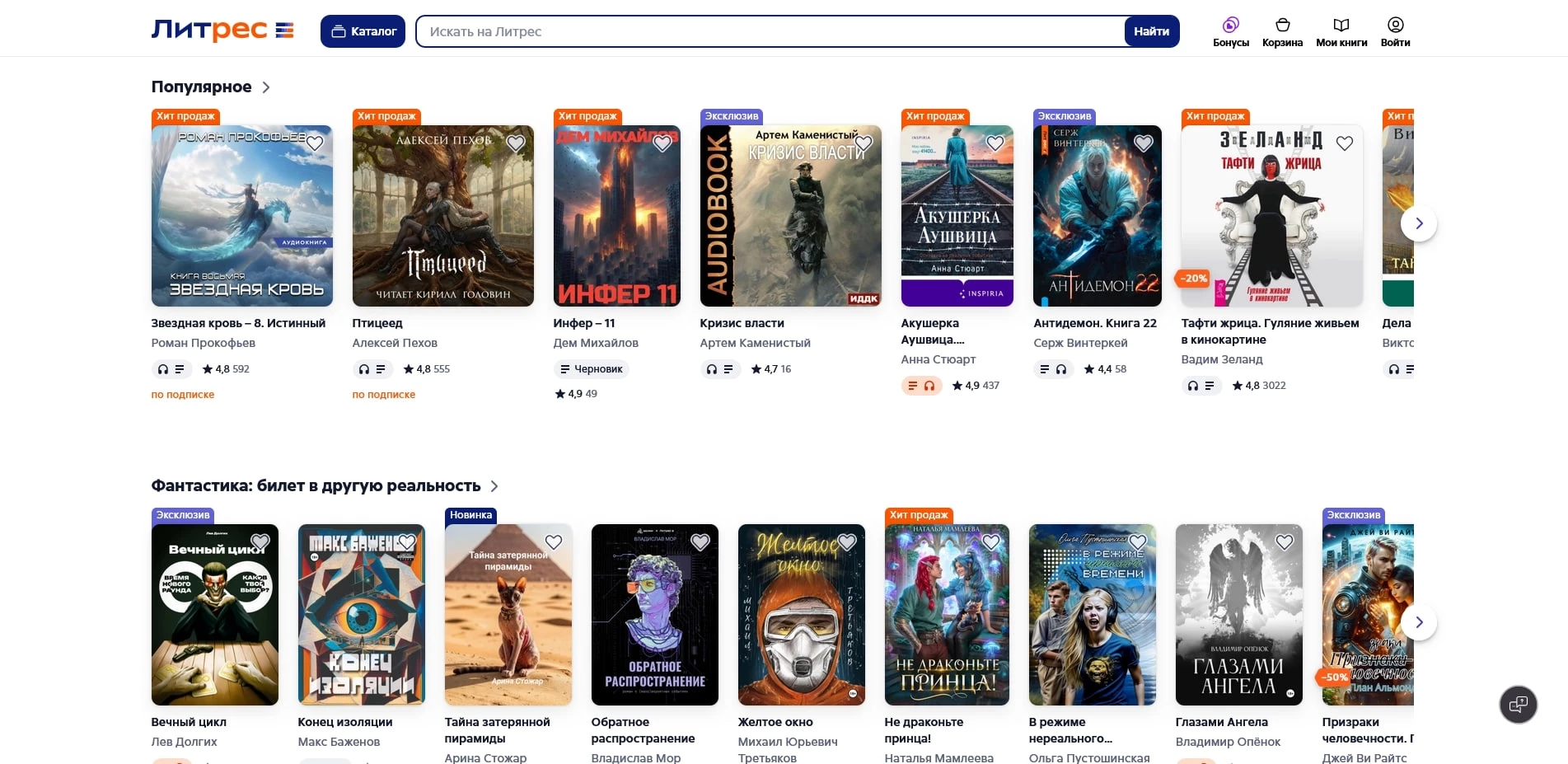Advance the Фантастика carousel with right arrow
This screenshot has width=1568, height=764.
click(1418, 622)
